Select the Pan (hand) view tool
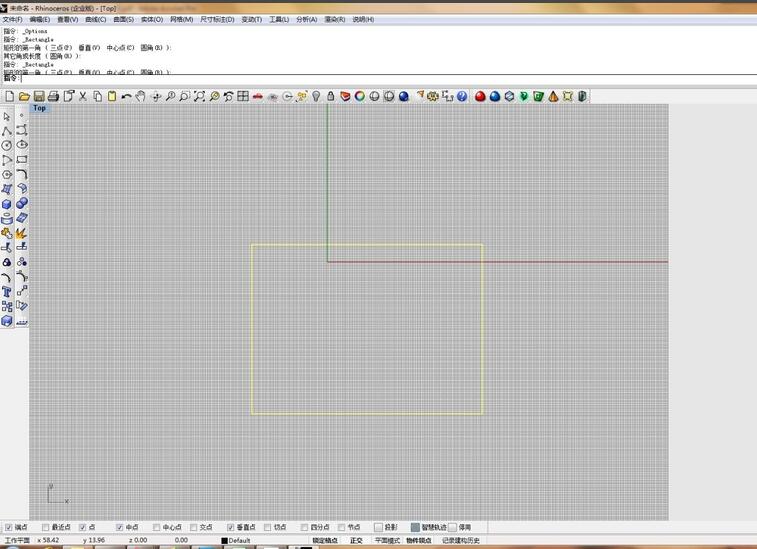This screenshot has height=549, width=757. [x=141, y=96]
